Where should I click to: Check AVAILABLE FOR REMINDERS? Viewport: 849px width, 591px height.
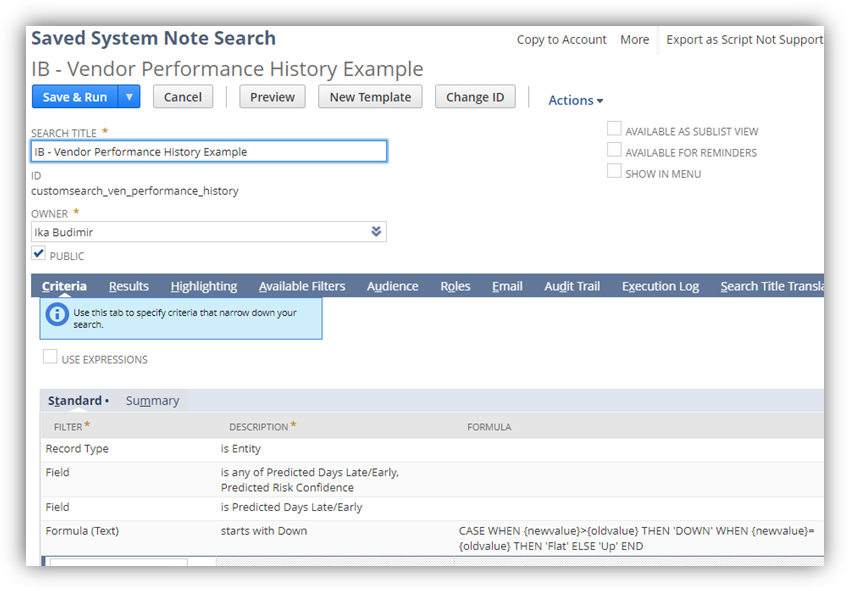(614, 150)
